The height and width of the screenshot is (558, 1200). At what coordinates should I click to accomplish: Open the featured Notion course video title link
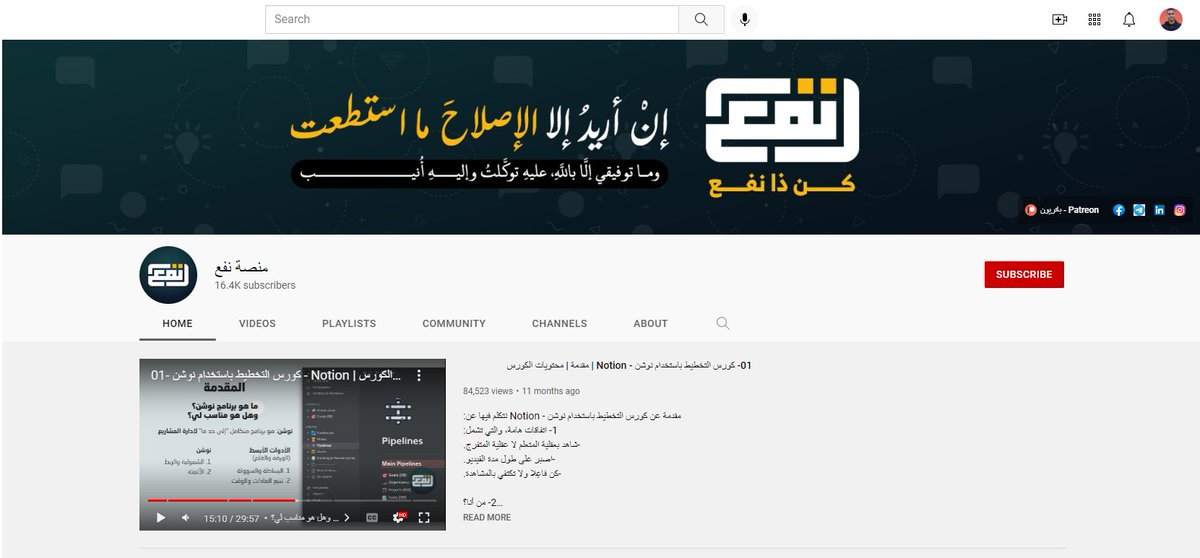pyautogui.click(x=629, y=366)
